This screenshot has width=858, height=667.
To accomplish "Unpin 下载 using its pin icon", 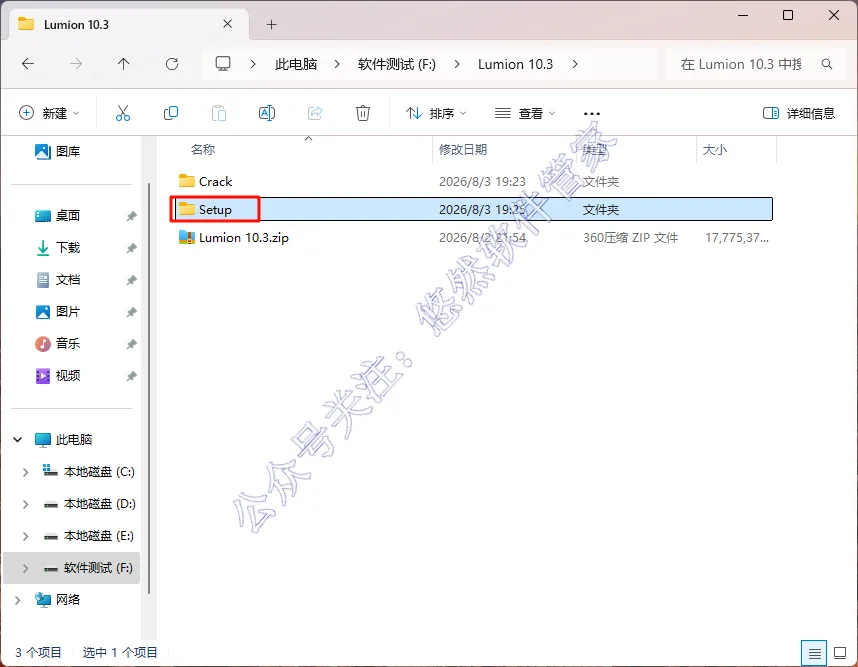I will (x=131, y=248).
